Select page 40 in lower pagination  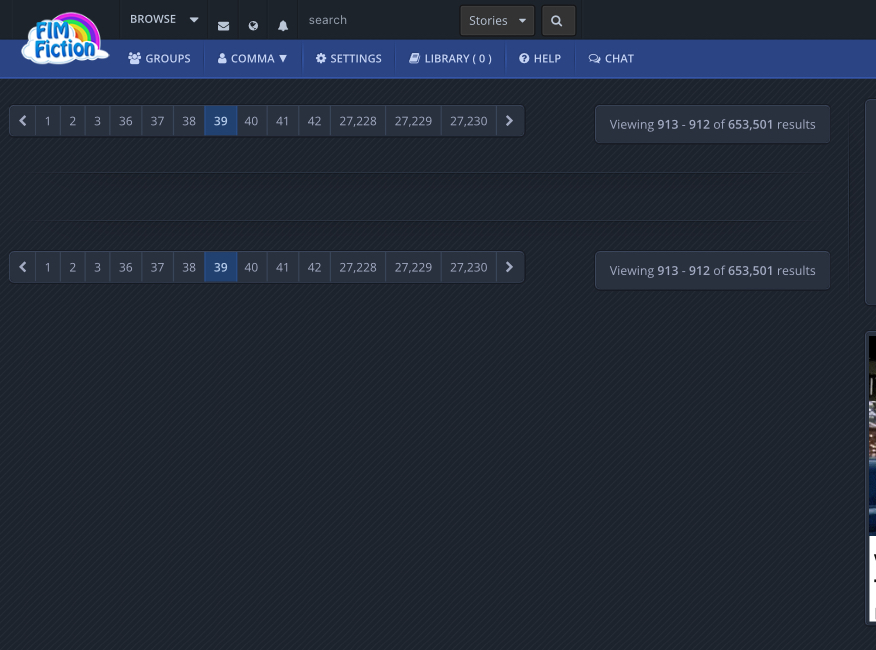251,267
